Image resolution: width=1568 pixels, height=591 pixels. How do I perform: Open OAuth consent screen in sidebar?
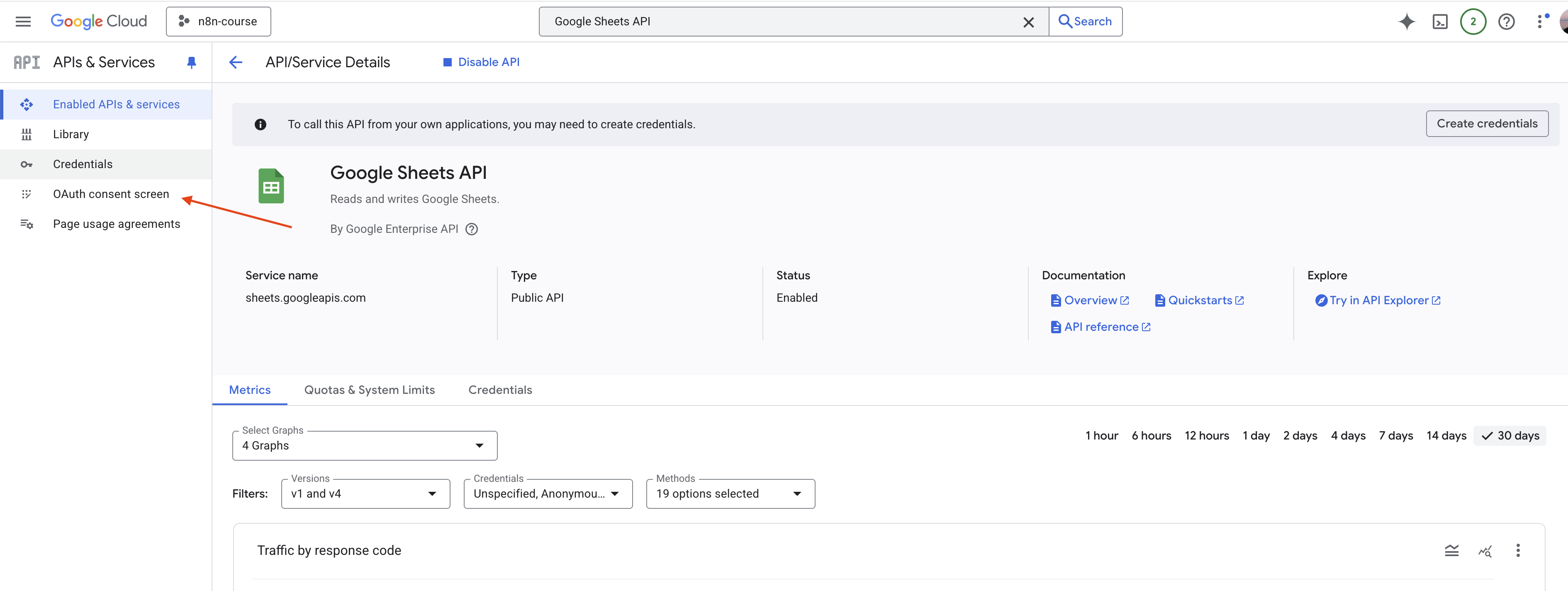pos(106,194)
